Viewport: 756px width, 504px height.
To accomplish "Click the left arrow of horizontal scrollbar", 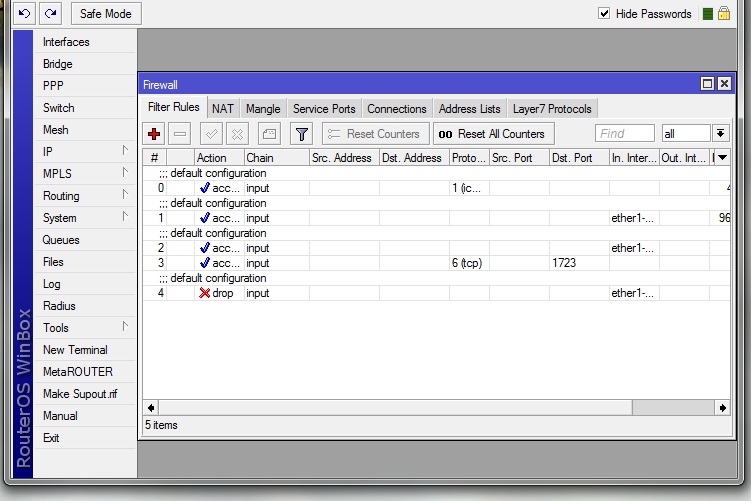I will (151, 408).
